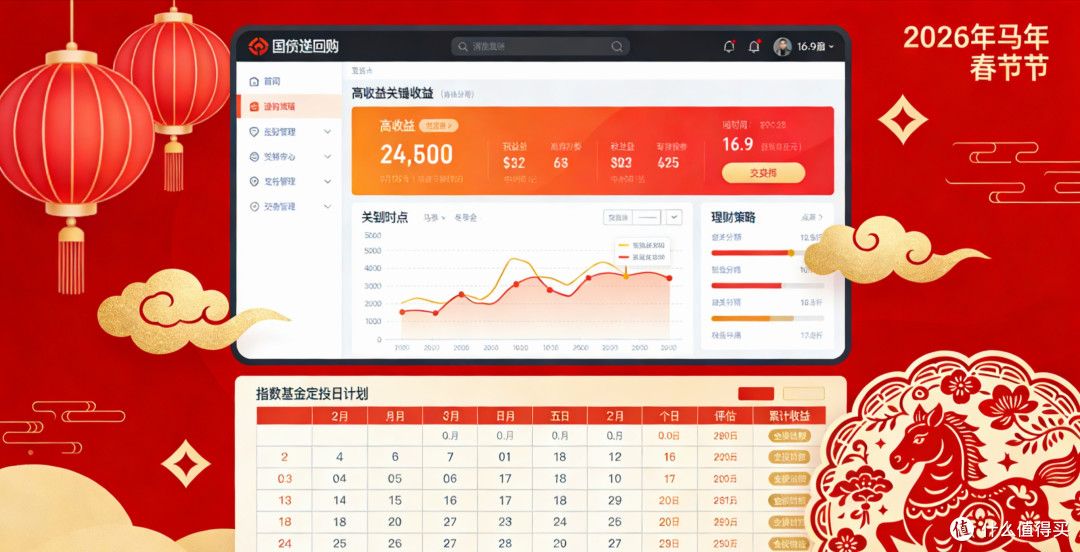Expand the location pin sidebar item chevron

point(327,181)
